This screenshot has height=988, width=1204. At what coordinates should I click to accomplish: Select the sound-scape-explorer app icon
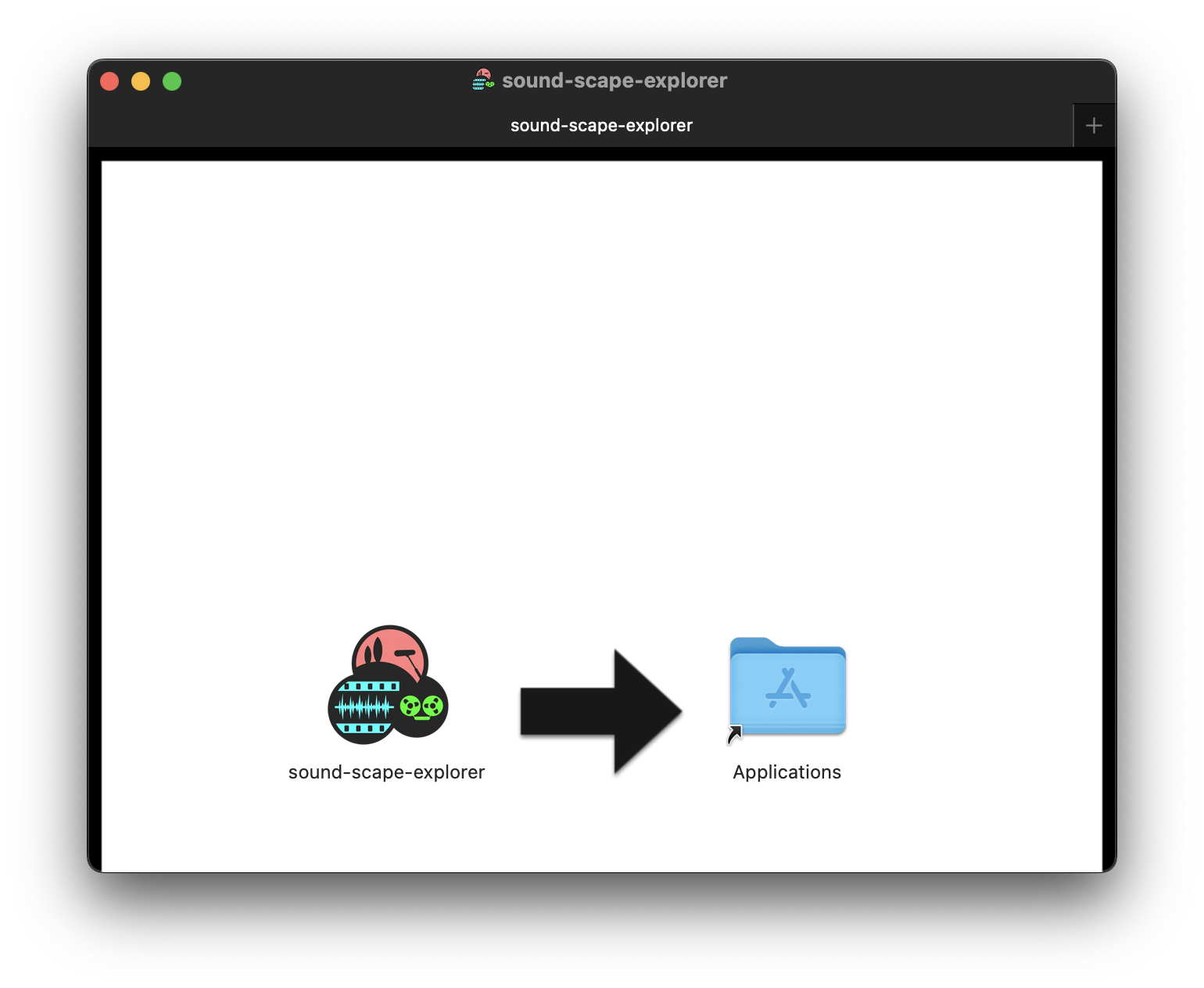click(x=387, y=686)
